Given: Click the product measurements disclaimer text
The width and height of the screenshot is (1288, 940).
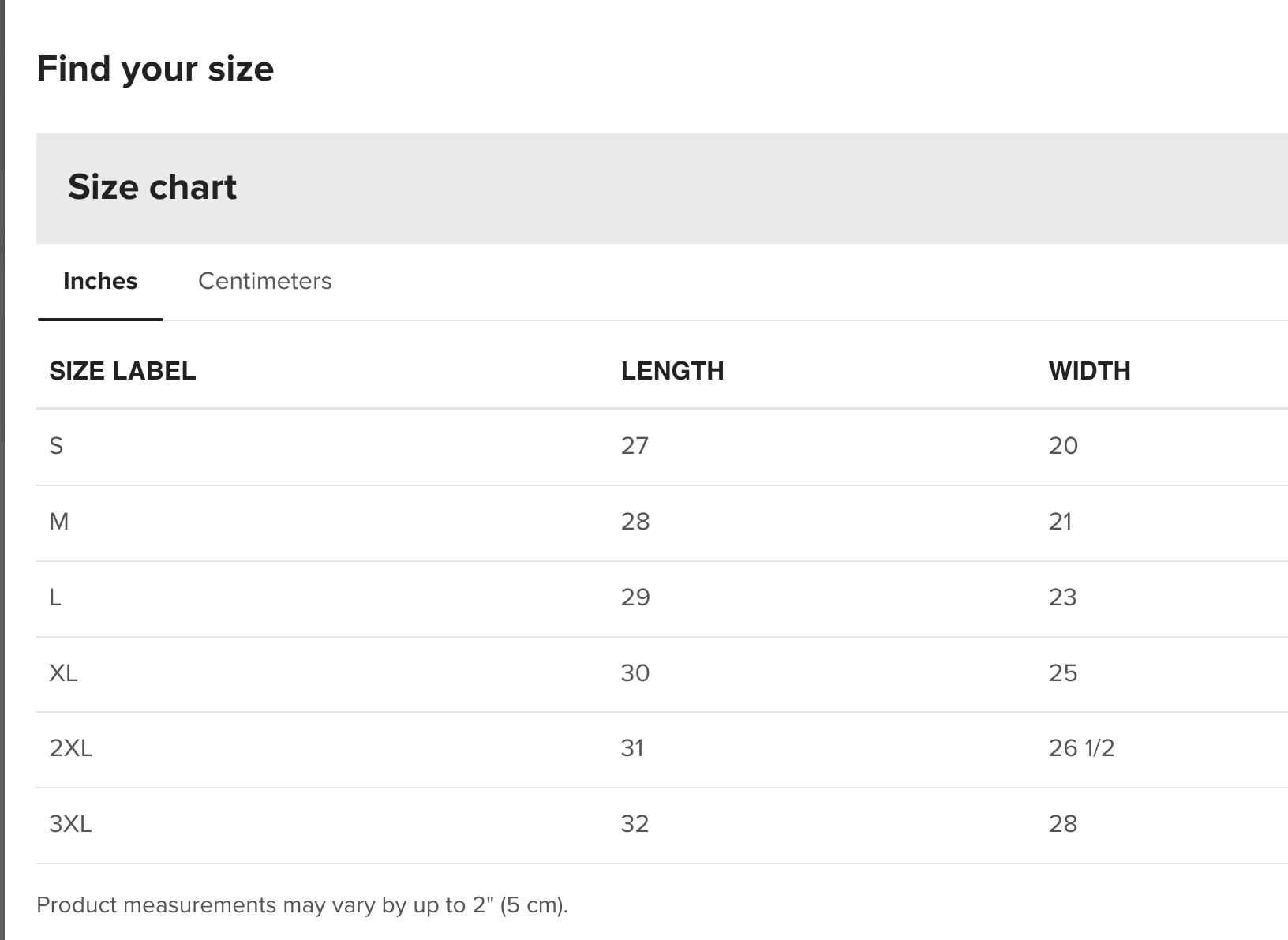Looking at the screenshot, I should [302, 904].
